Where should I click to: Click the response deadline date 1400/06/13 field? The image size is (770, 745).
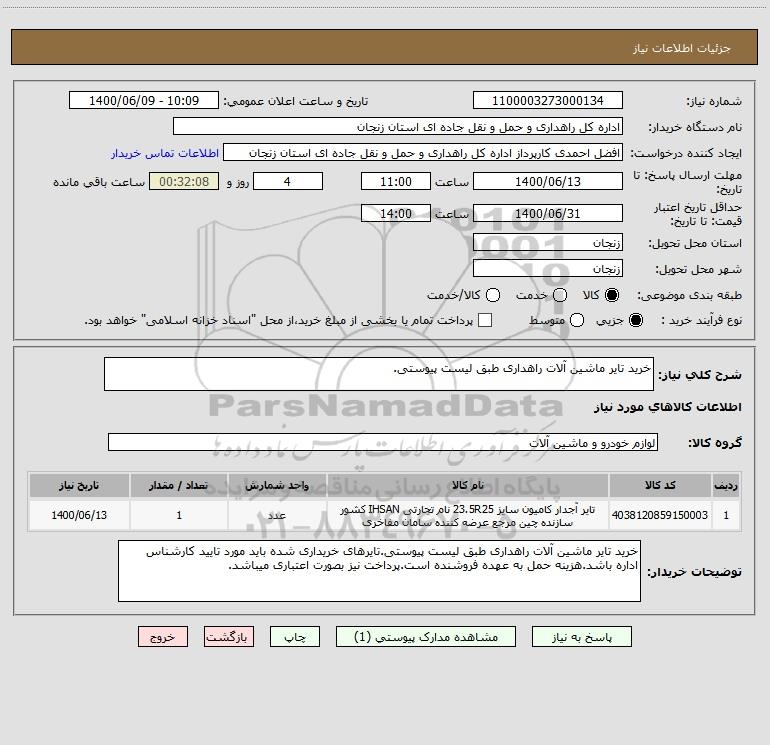[x=548, y=181]
